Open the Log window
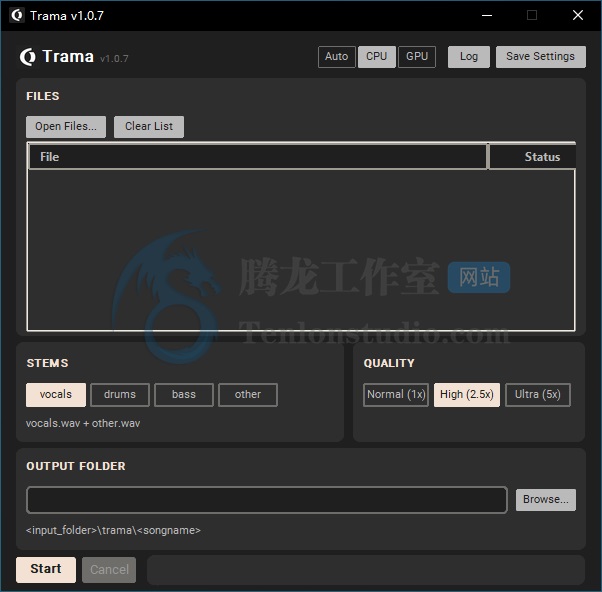Viewport: 602px width, 592px height. coord(469,57)
